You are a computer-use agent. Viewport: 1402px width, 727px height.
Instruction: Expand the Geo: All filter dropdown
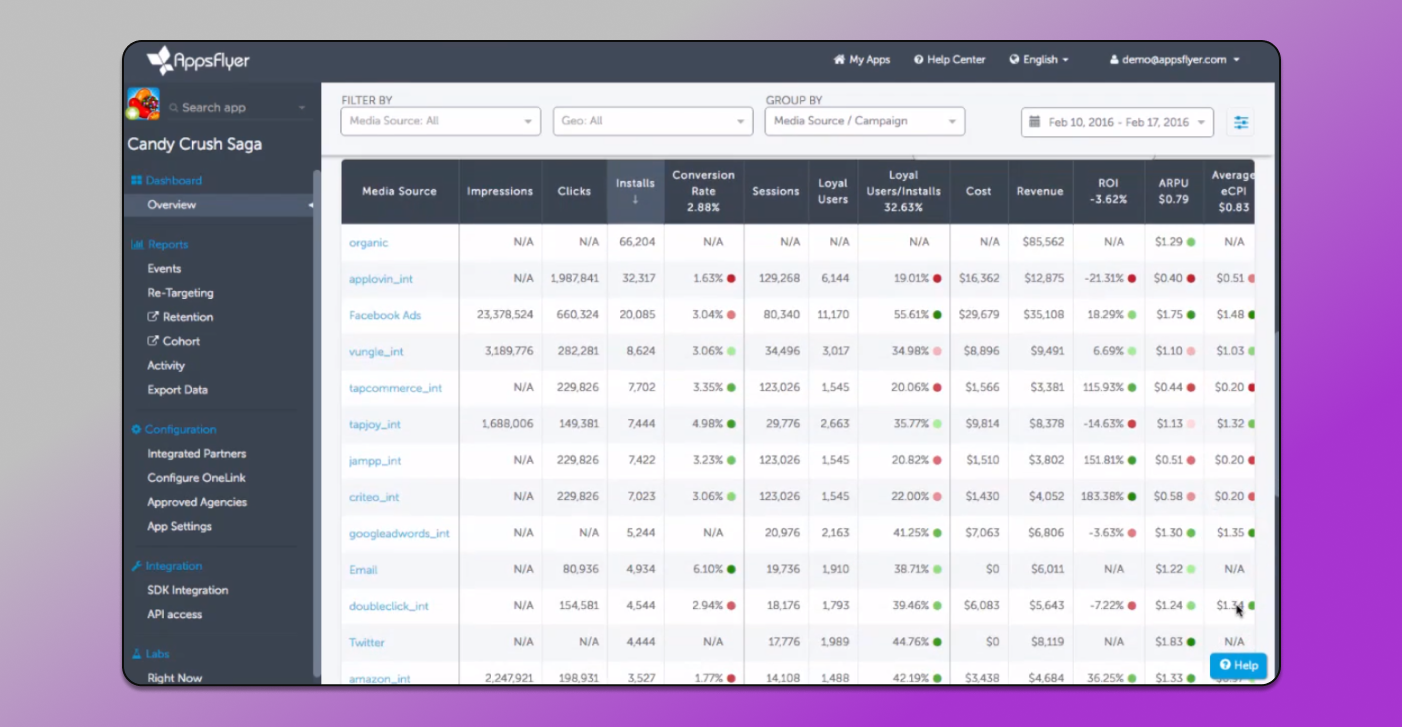pos(652,121)
